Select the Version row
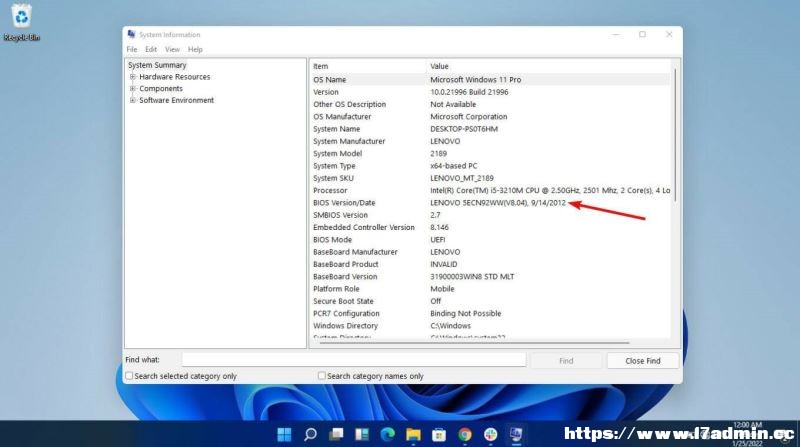The width and height of the screenshot is (800, 447). pyautogui.click(x=490, y=92)
